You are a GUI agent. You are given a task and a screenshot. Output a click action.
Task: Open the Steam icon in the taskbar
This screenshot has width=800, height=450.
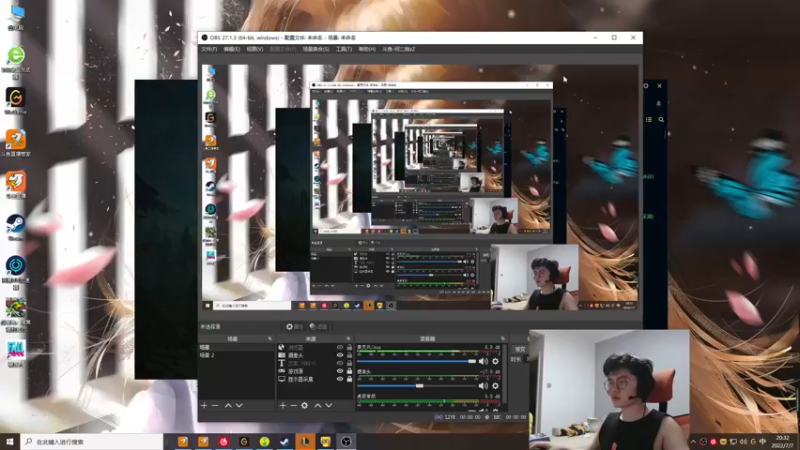point(285,441)
